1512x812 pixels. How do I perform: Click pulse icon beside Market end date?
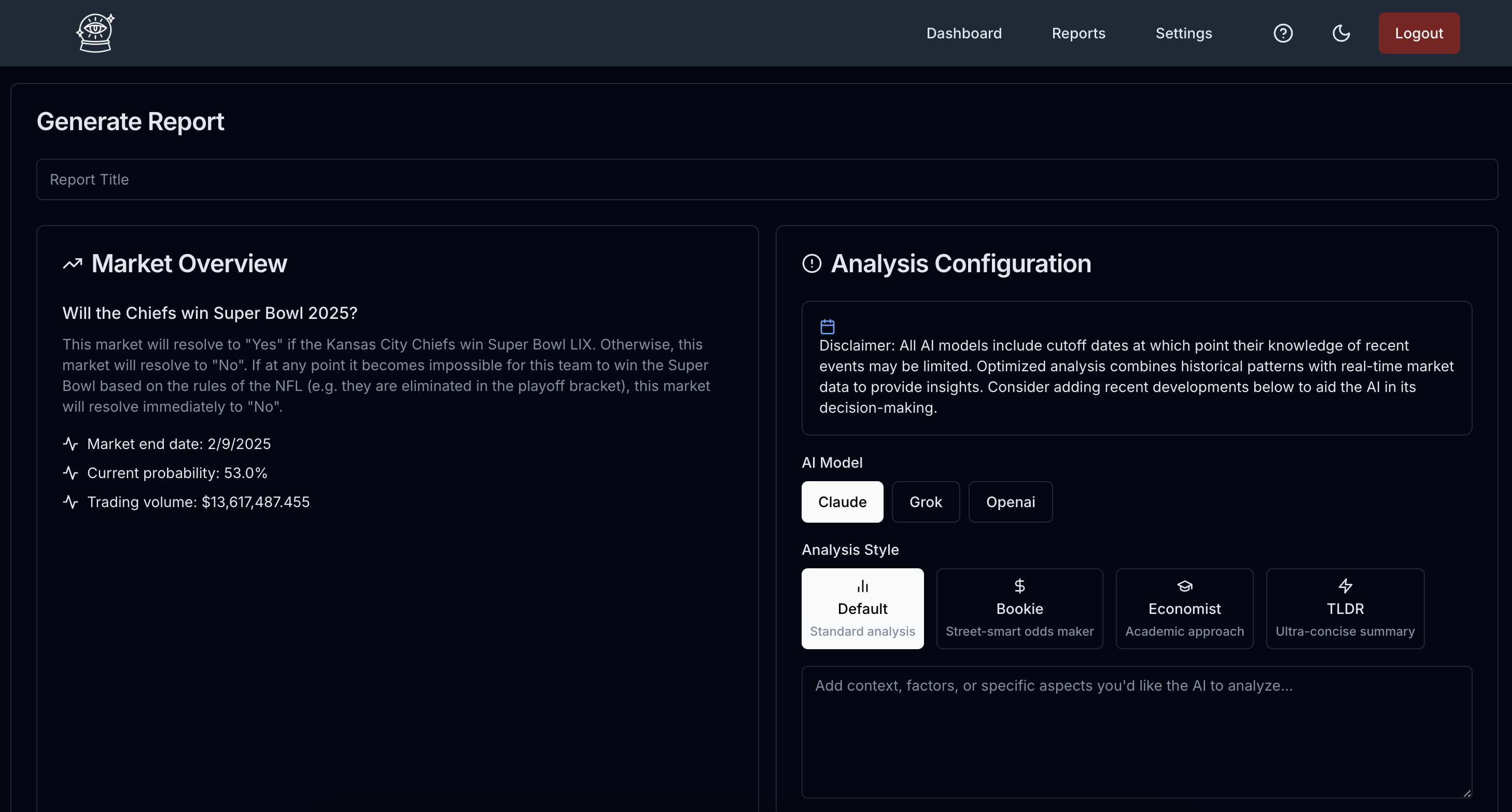71,444
